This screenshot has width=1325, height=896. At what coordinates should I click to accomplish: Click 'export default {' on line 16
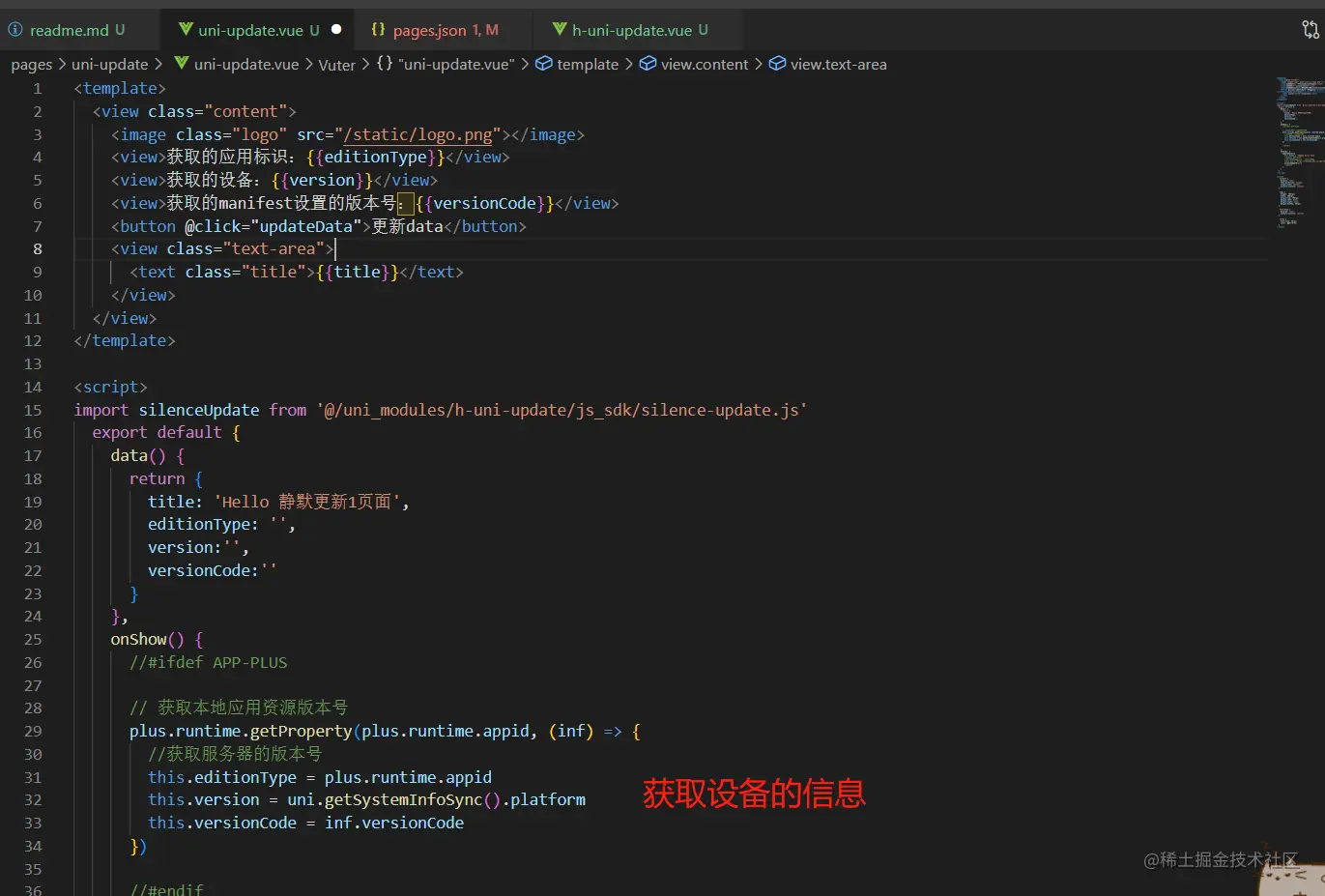click(x=166, y=432)
